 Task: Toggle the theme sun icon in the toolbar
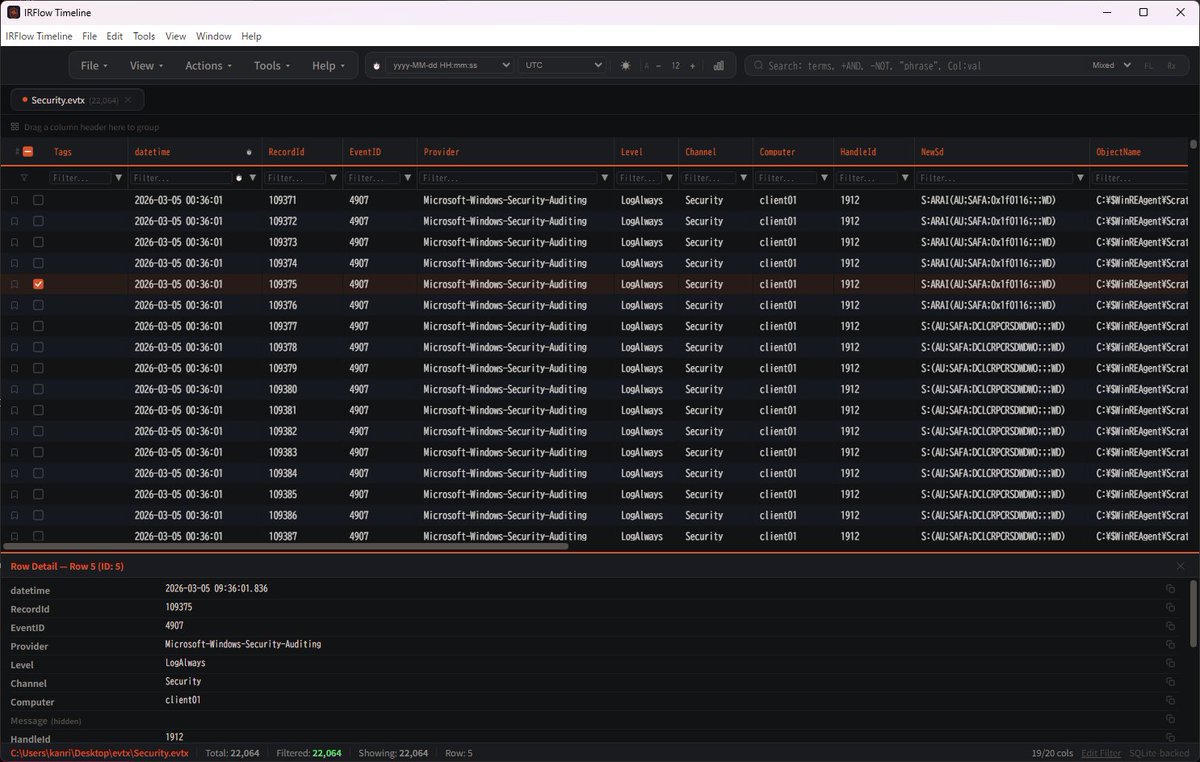tap(625, 65)
